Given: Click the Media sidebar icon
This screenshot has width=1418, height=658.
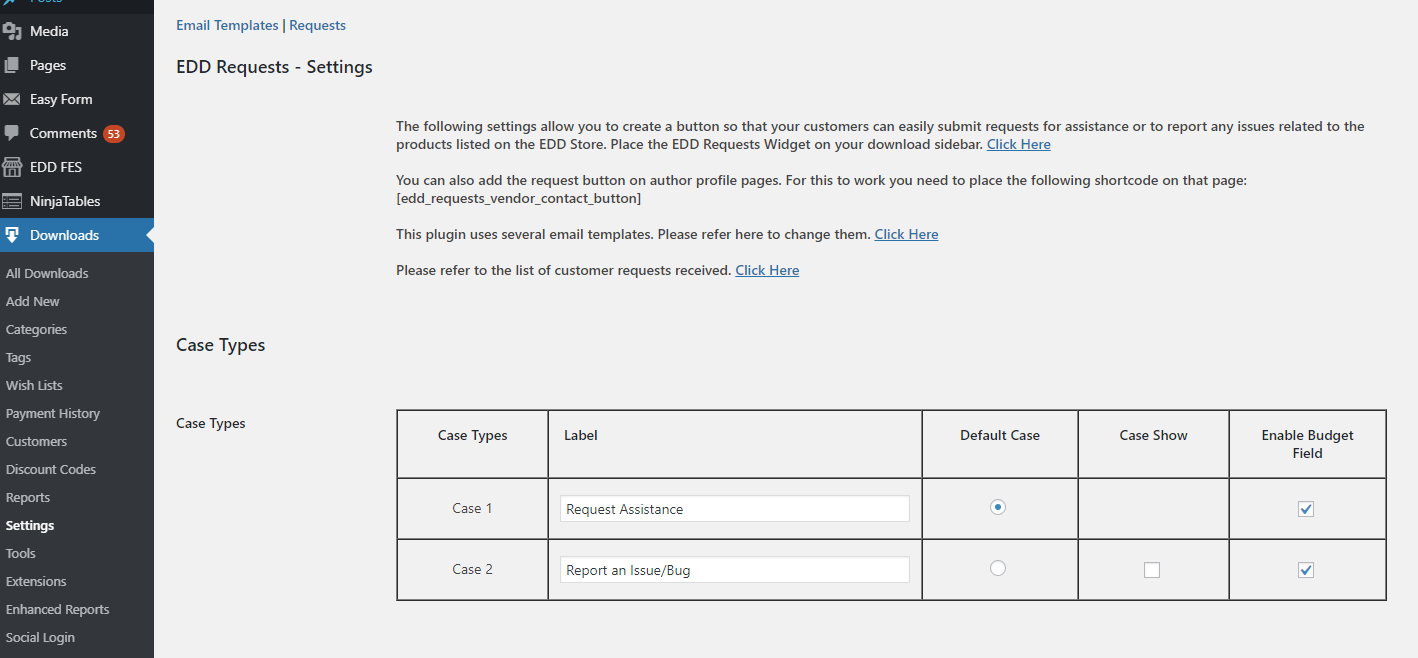Looking at the screenshot, I should pos(12,31).
